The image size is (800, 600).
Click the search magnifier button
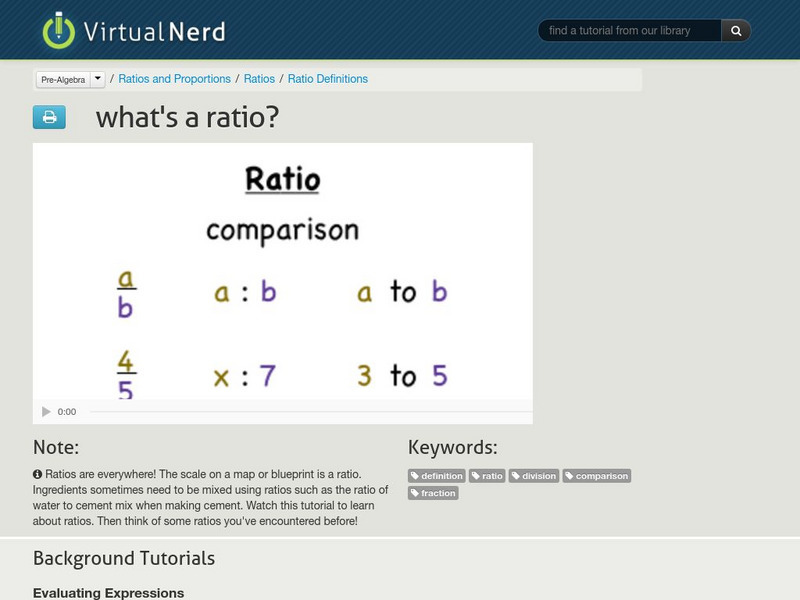point(736,31)
